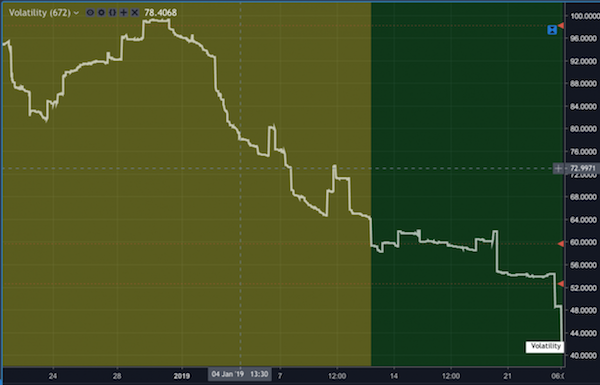
Task: Click the blue pane collapse arrows button
Action: click(552, 30)
